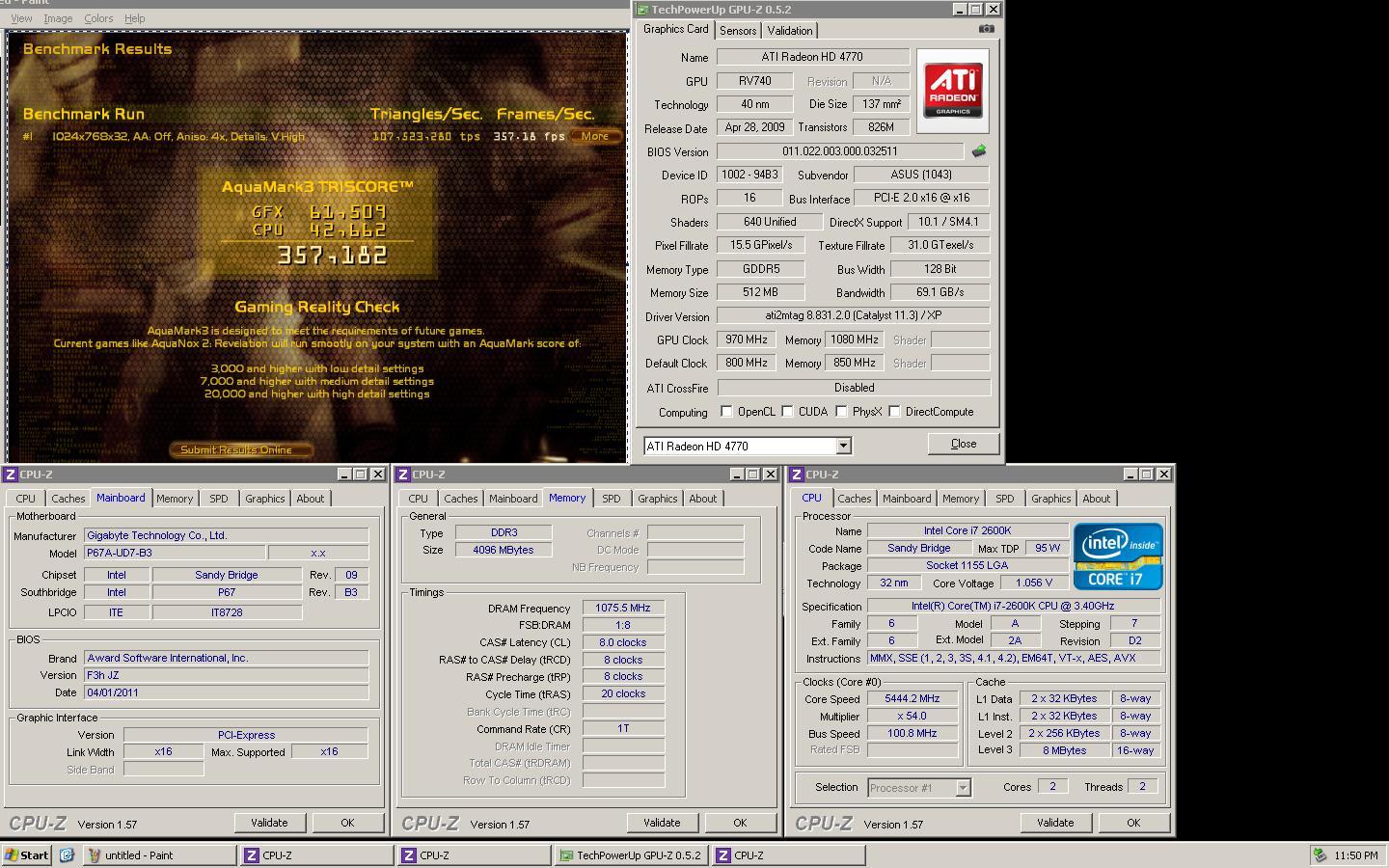Open Memory tab in the CPU CPU-Z window

tap(961, 499)
